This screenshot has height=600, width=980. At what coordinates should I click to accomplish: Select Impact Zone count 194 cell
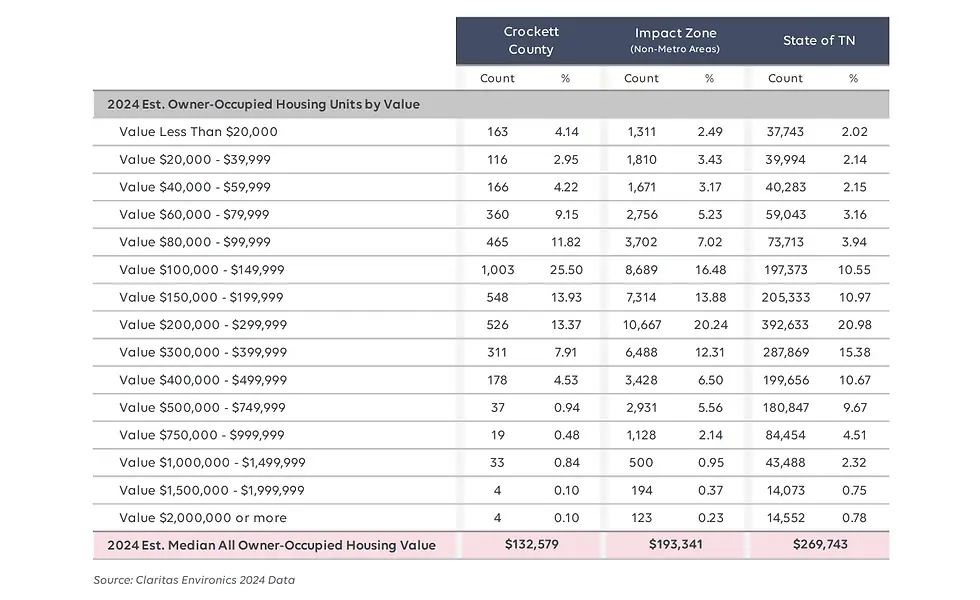coord(642,491)
